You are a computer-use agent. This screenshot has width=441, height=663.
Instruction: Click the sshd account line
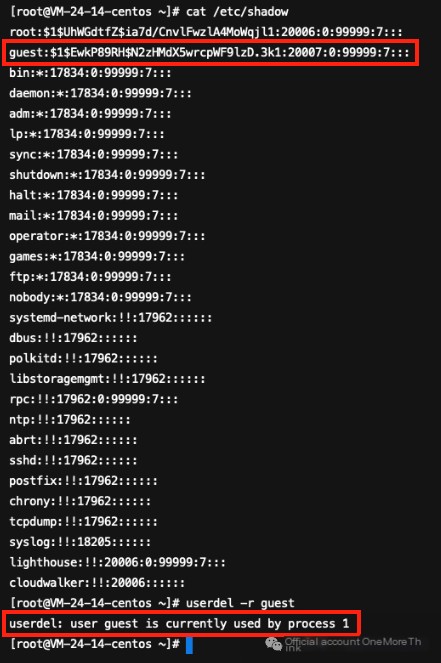(x=74, y=460)
